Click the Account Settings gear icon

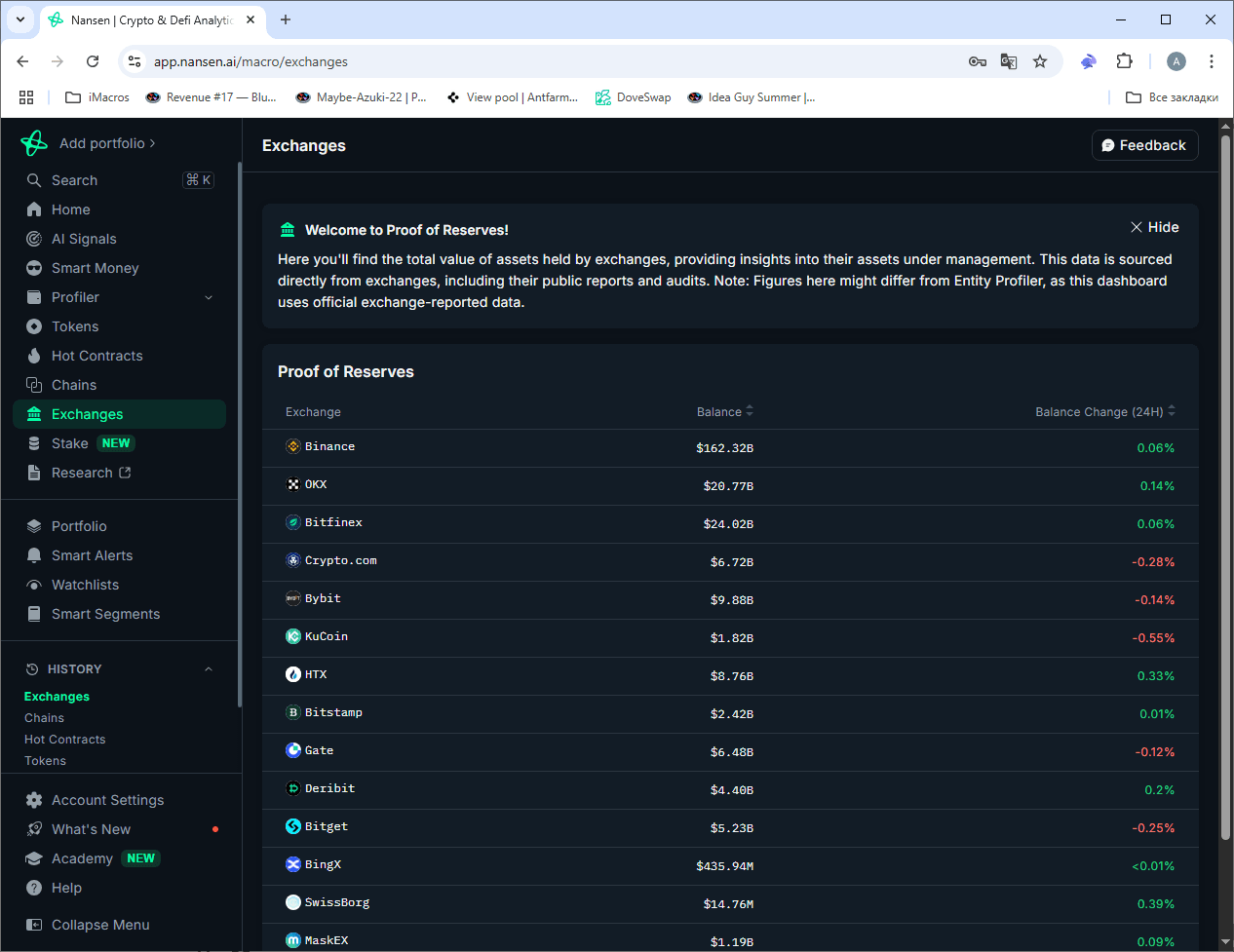tap(34, 800)
